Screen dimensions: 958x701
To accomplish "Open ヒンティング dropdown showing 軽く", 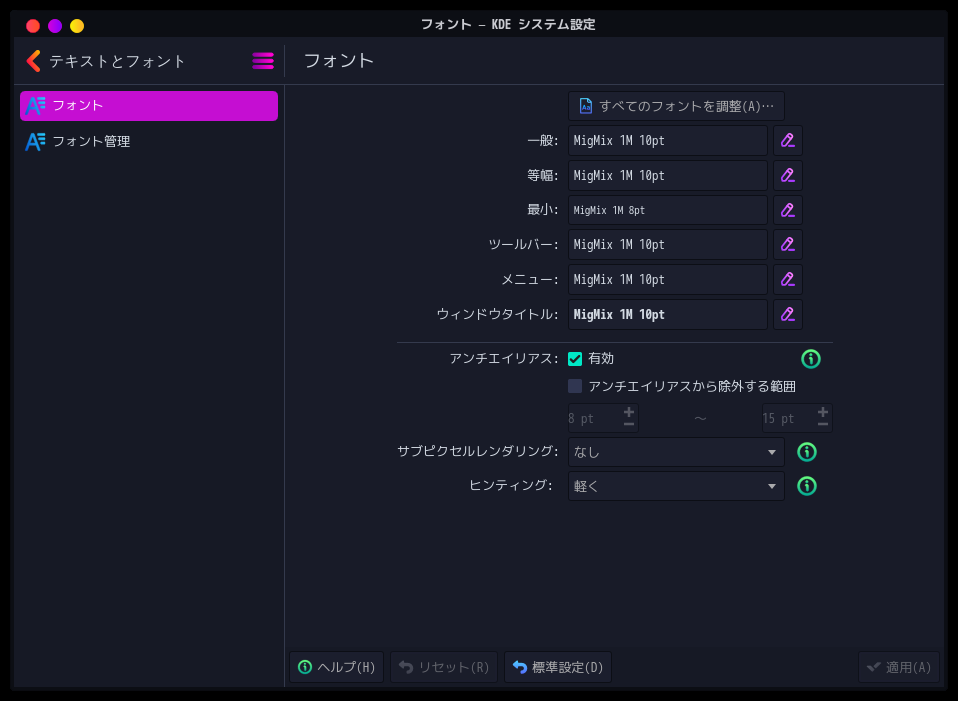I will coord(676,486).
